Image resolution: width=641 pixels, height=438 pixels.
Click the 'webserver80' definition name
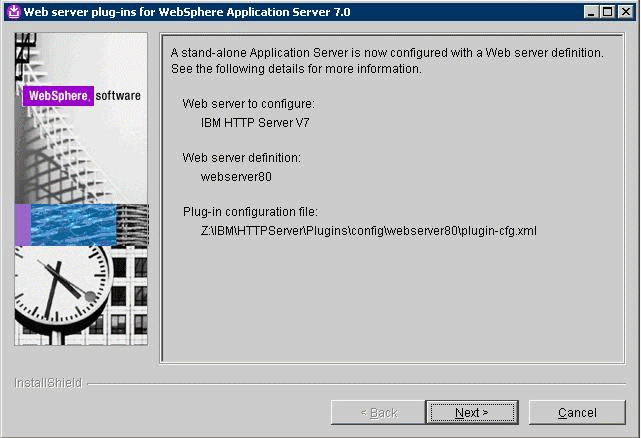[x=236, y=177]
